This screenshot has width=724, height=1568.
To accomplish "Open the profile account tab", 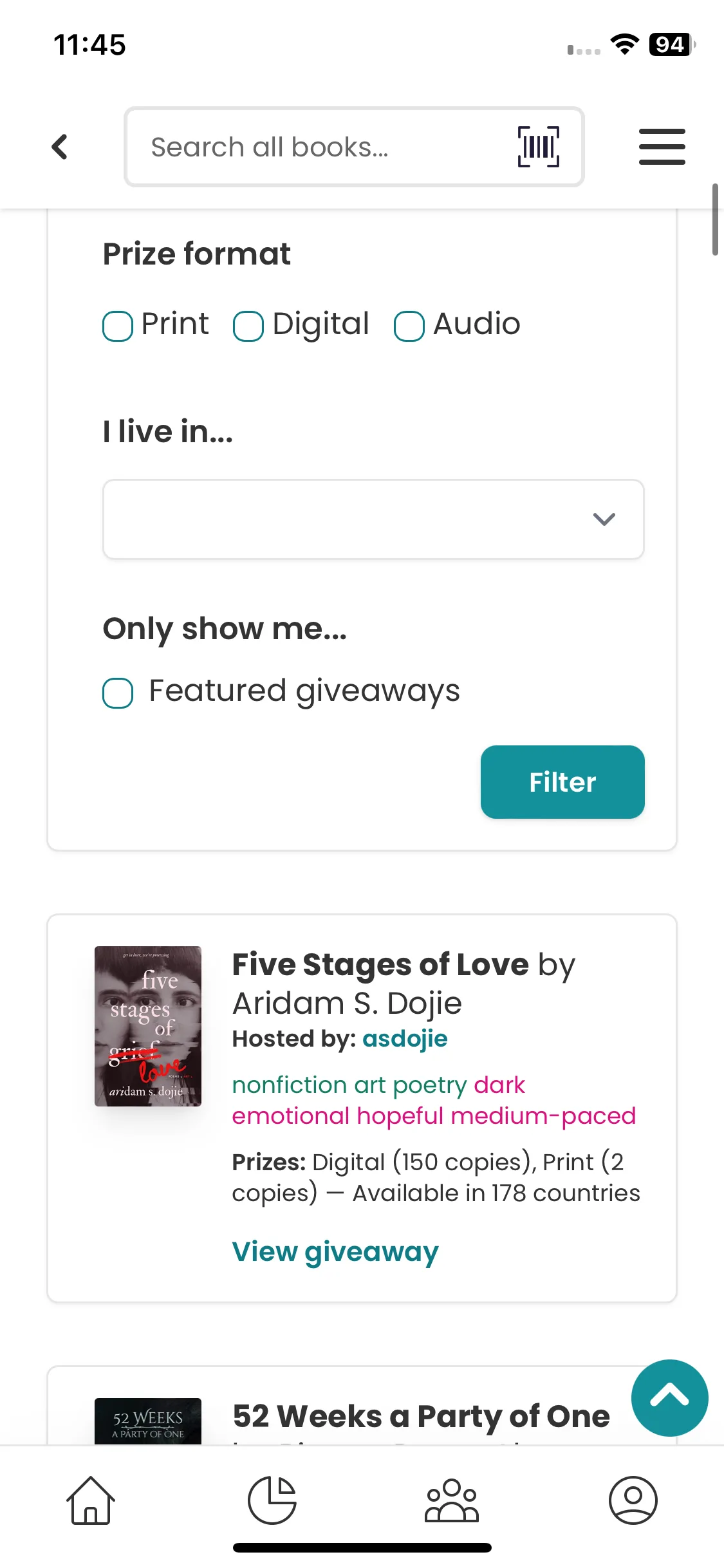I will 633,1500.
